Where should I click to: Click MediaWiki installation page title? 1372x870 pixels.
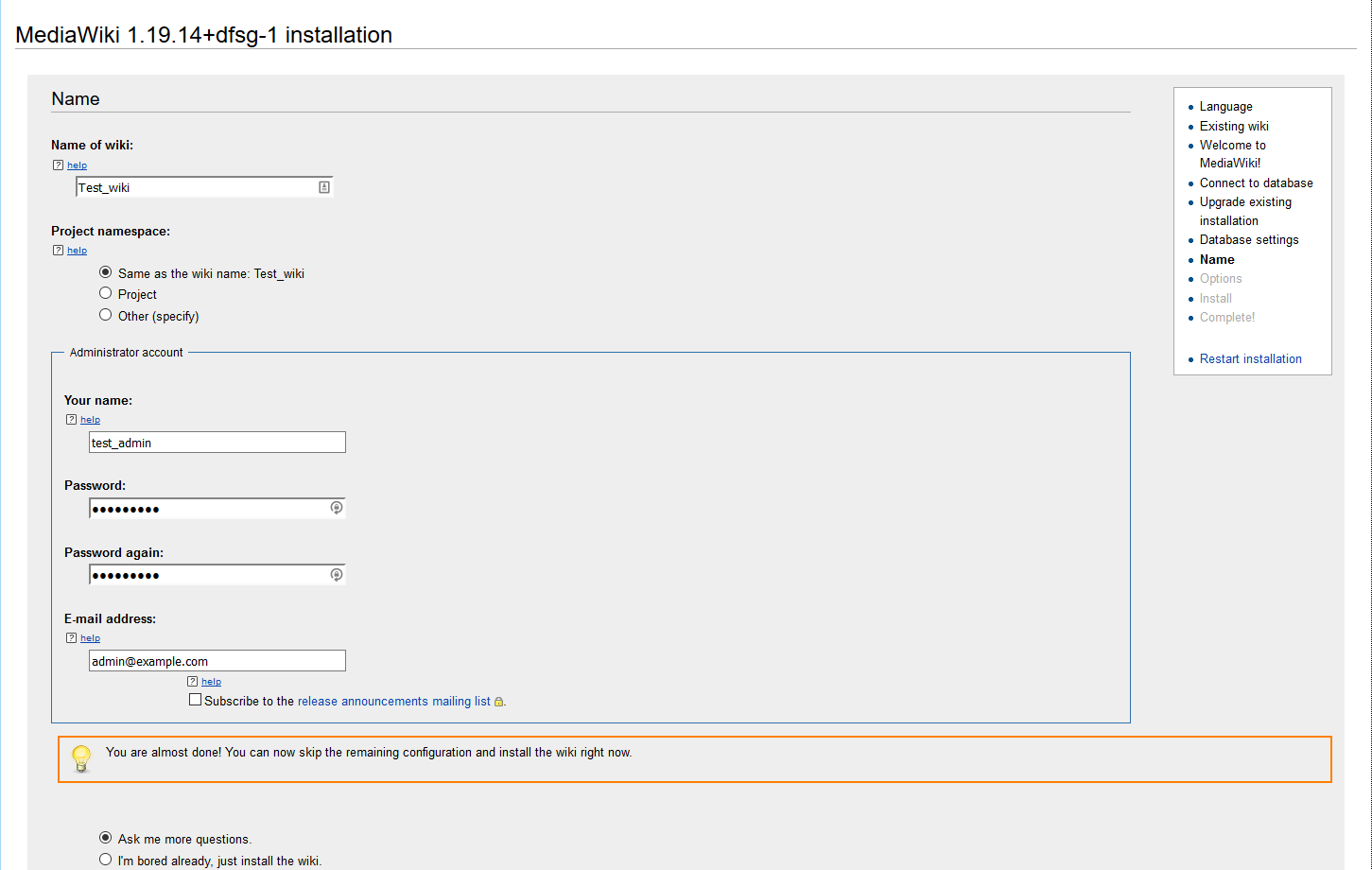click(x=204, y=35)
